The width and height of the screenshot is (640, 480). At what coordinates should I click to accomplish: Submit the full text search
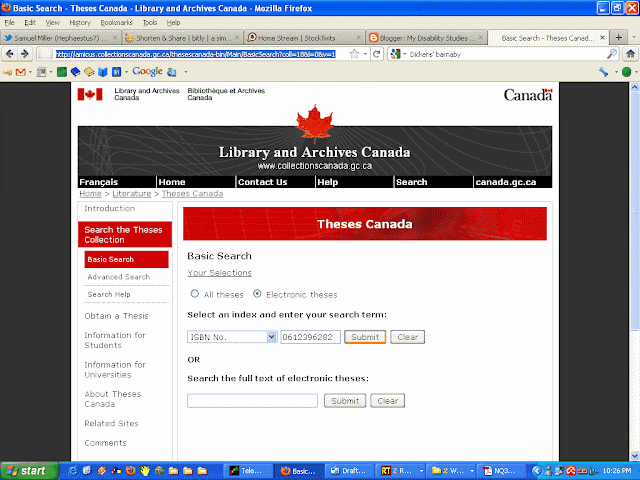pos(345,401)
